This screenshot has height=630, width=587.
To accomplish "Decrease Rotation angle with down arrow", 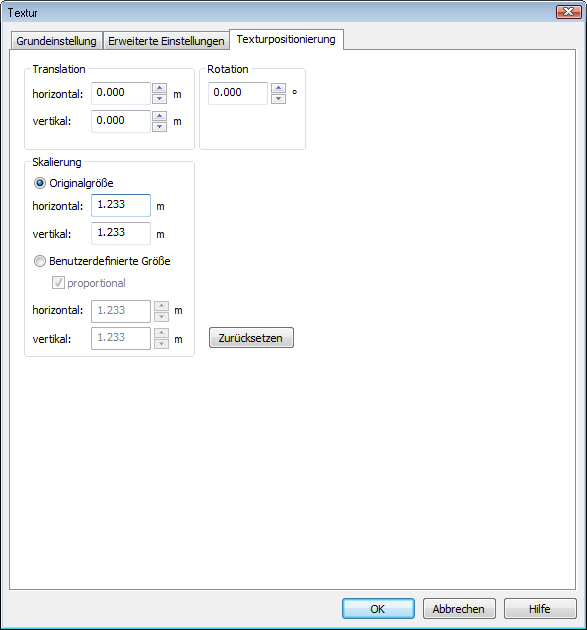I will [x=278, y=98].
